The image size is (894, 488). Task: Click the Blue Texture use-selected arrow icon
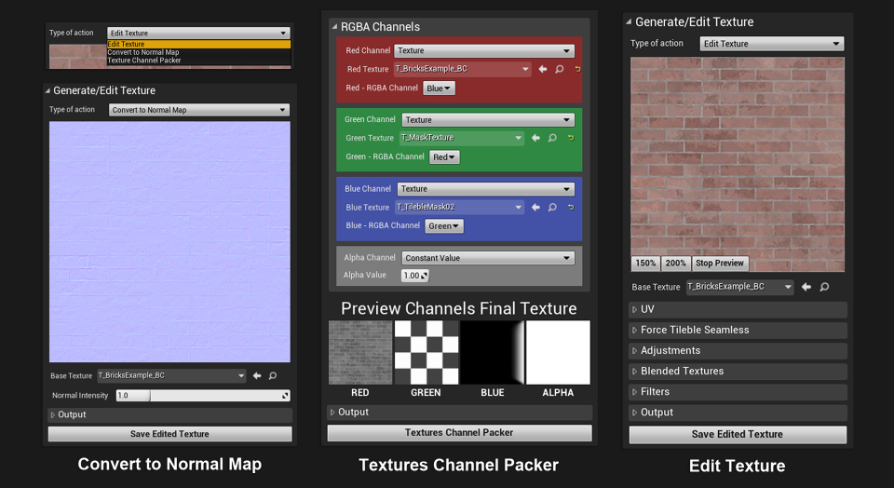(x=537, y=207)
